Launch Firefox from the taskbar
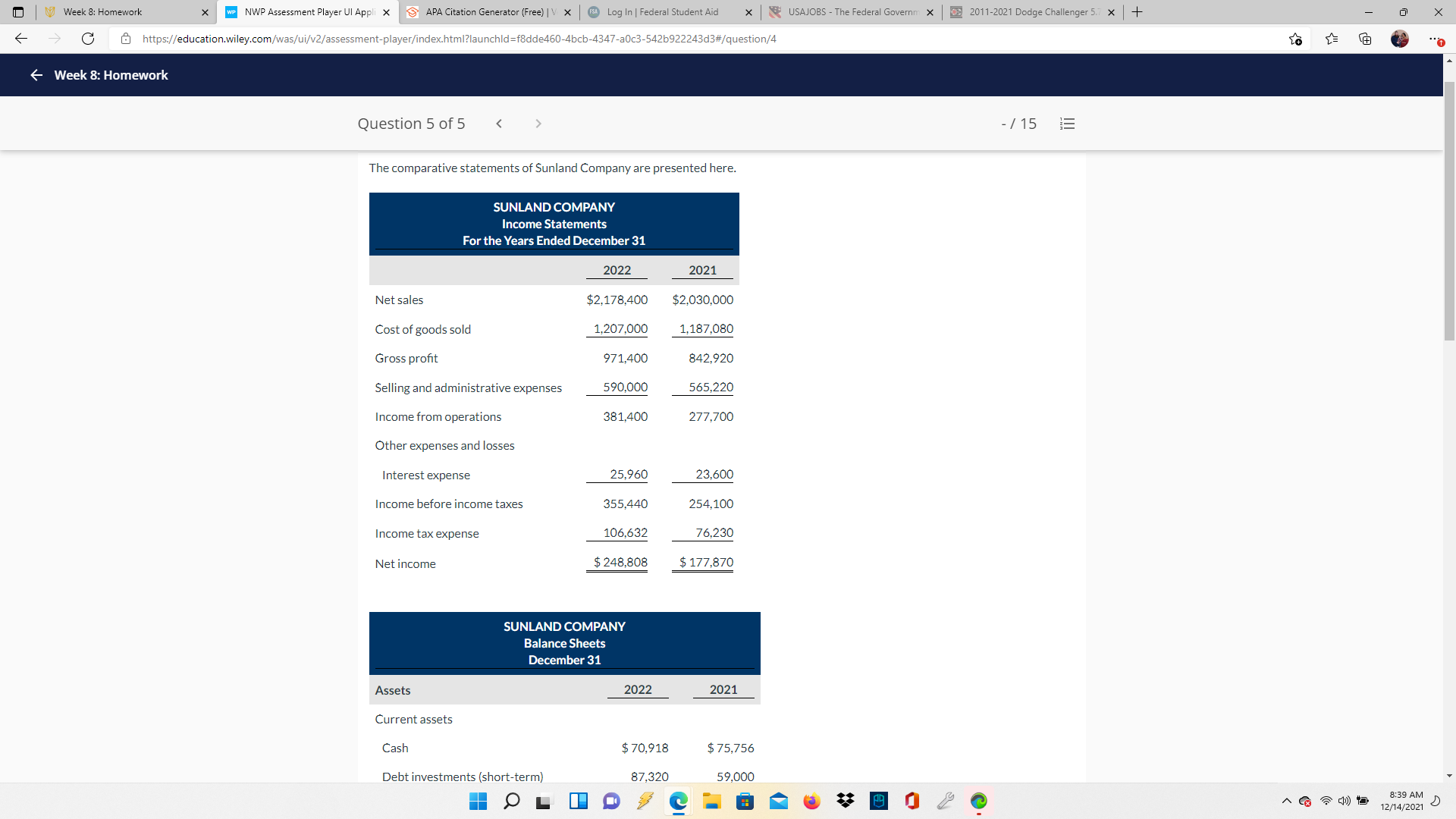Screen dimensions: 1456x819 coord(811,801)
